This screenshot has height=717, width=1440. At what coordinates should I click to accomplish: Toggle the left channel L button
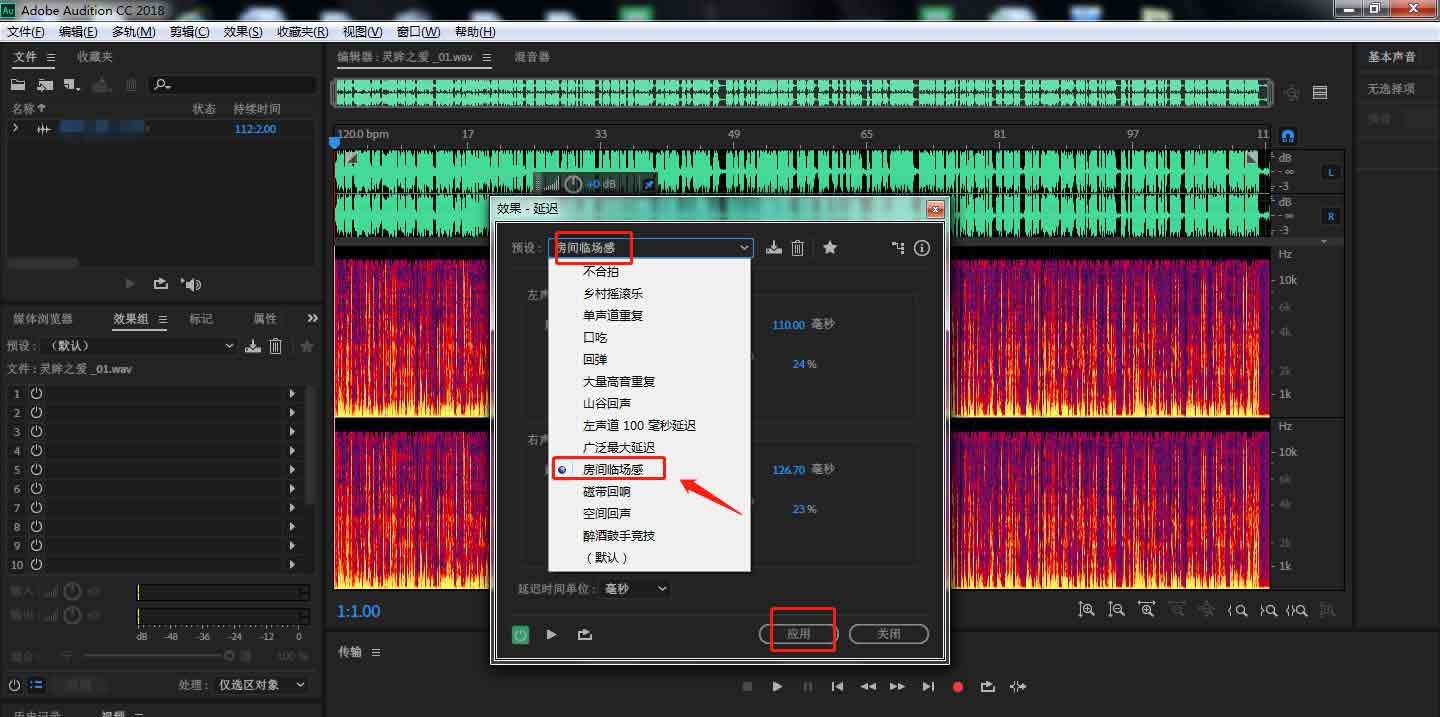[1330, 172]
